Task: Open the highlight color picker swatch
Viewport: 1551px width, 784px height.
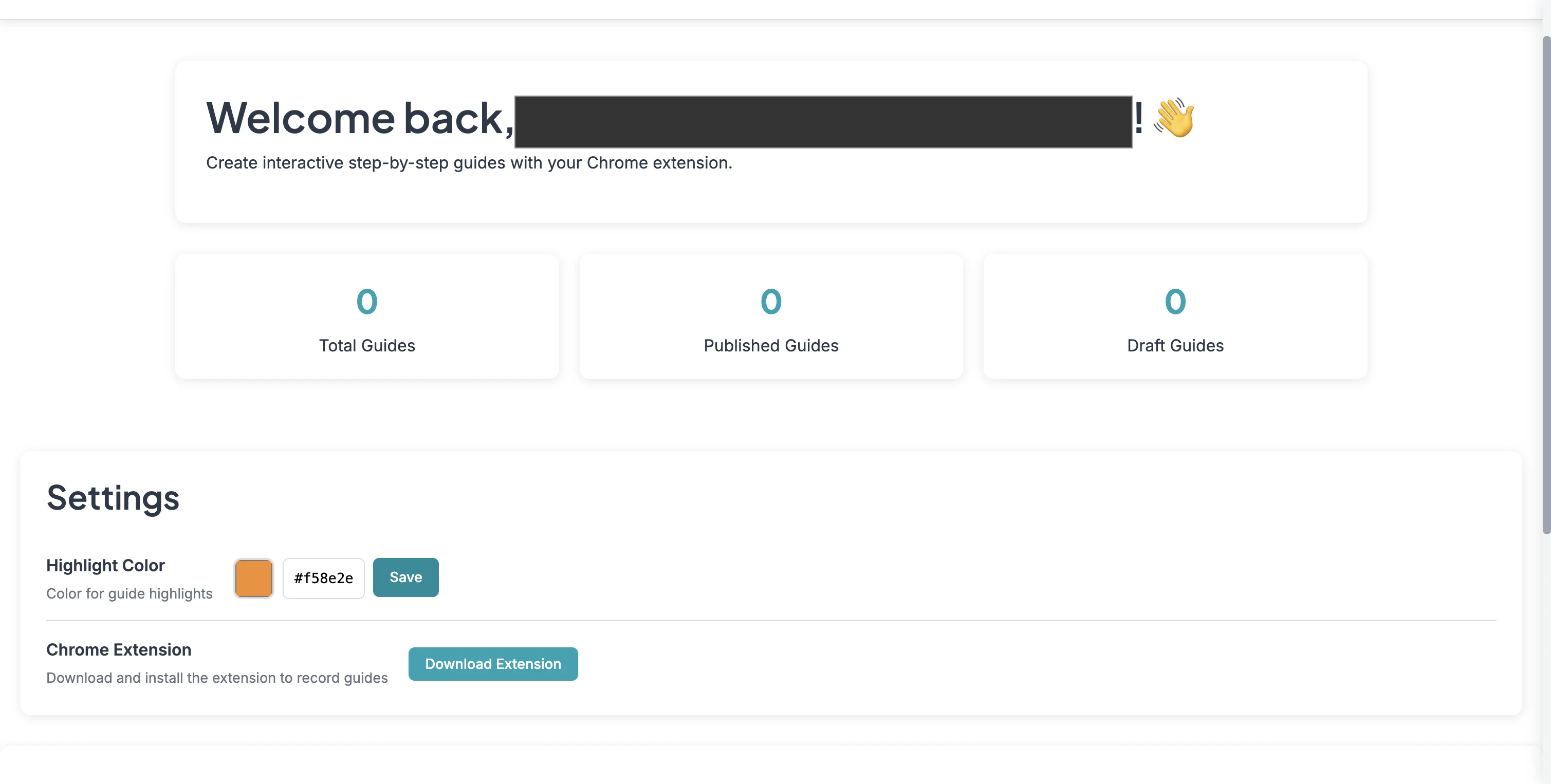Action: coord(253,577)
